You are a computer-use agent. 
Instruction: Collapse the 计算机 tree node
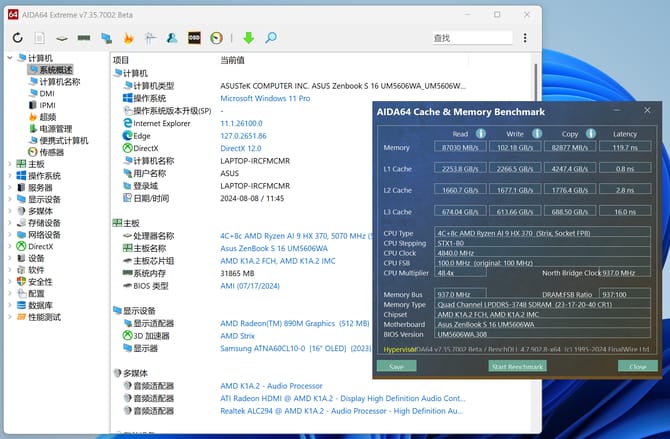coord(10,60)
